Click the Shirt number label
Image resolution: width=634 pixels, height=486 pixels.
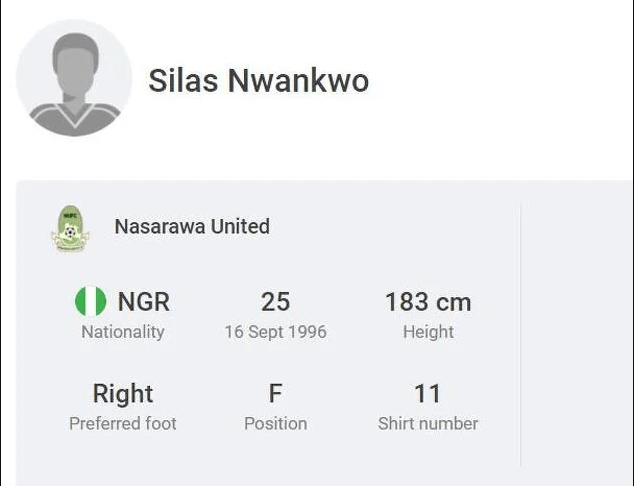[428, 424]
